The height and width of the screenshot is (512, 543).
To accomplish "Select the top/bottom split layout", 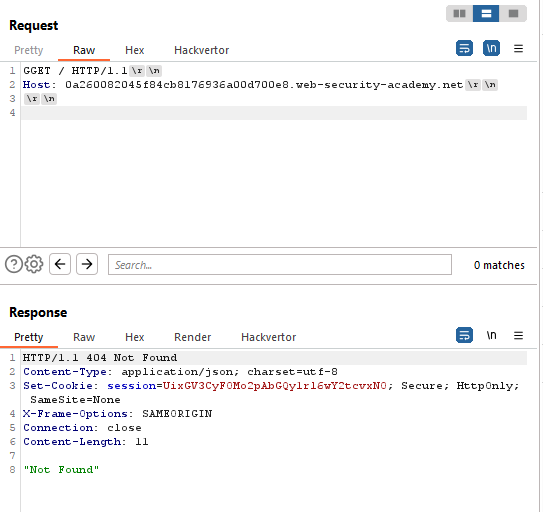I will 486,14.
